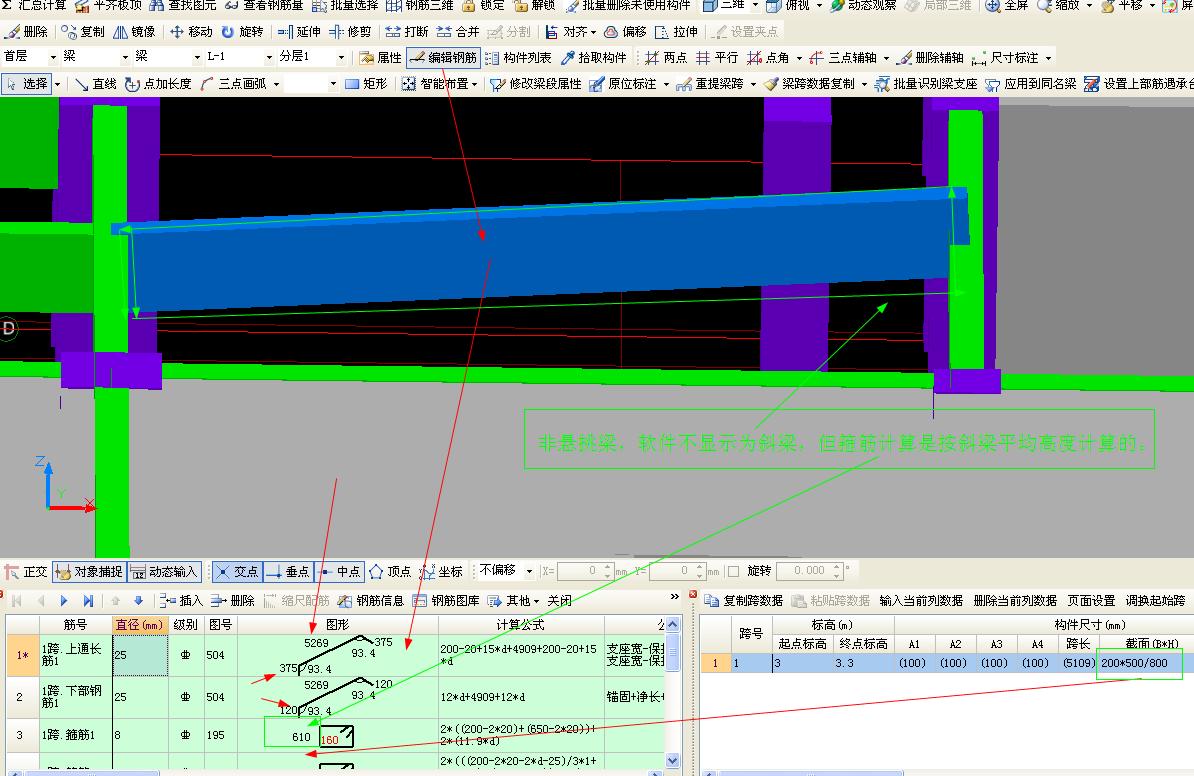1194x776 pixels.
Task: Expand the 原位标注 dropdown arrow
Action: click(x=666, y=84)
